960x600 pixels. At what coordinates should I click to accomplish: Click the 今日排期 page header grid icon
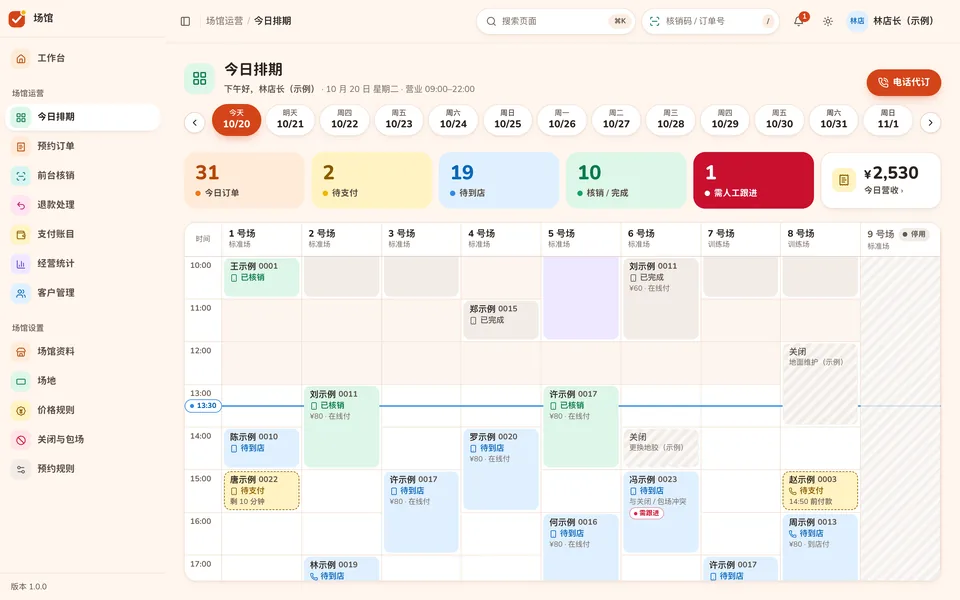coord(200,78)
